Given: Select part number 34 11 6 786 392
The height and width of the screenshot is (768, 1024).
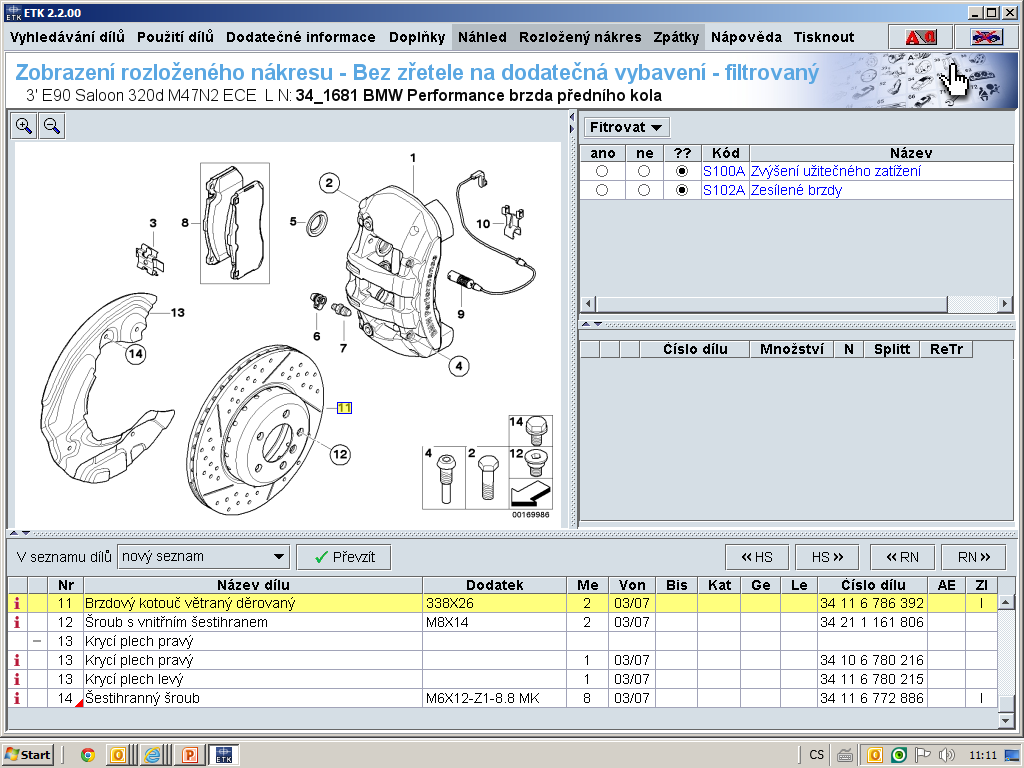Looking at the screenshot, I should (x=872, y=603).
